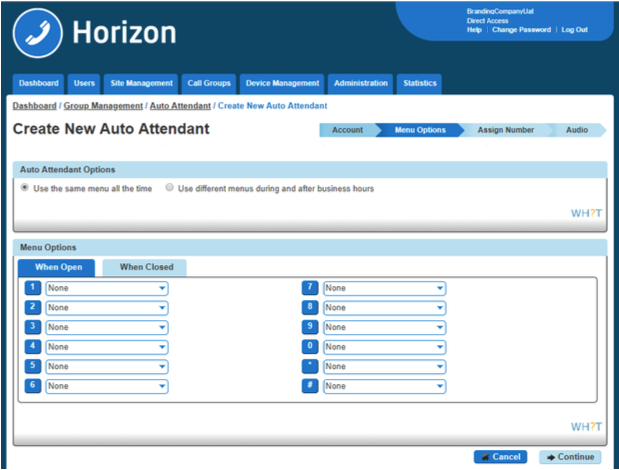Screen dimensions: 619x470
Task: Click the Continue button
Action: click(570, 457)
